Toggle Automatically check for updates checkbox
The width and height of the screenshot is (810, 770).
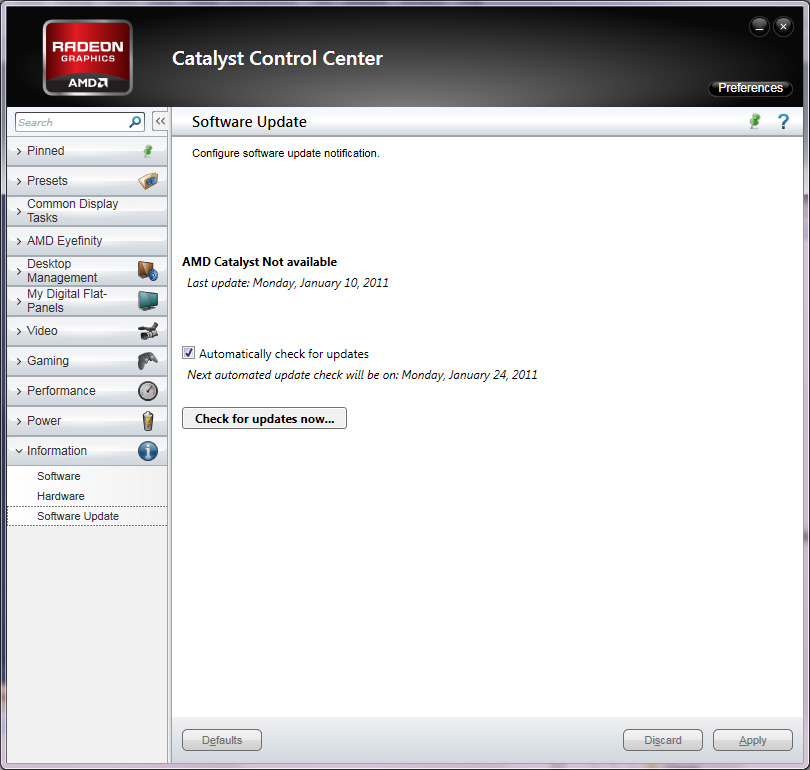coord(189,353)
